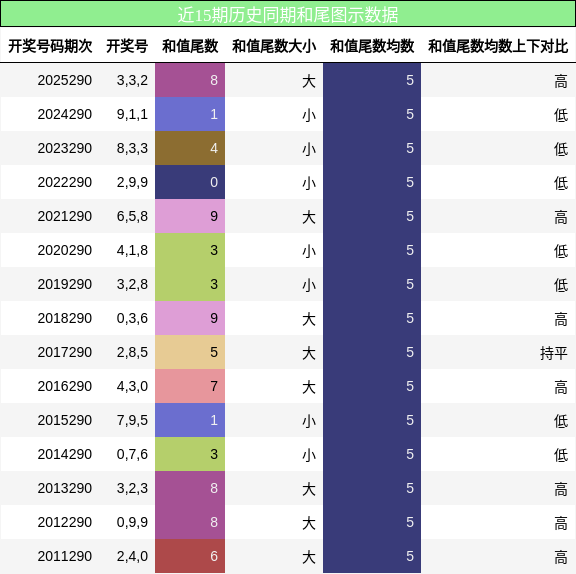Select period cell 2024290
Viewport: 576px width, 574px height.
65,114
